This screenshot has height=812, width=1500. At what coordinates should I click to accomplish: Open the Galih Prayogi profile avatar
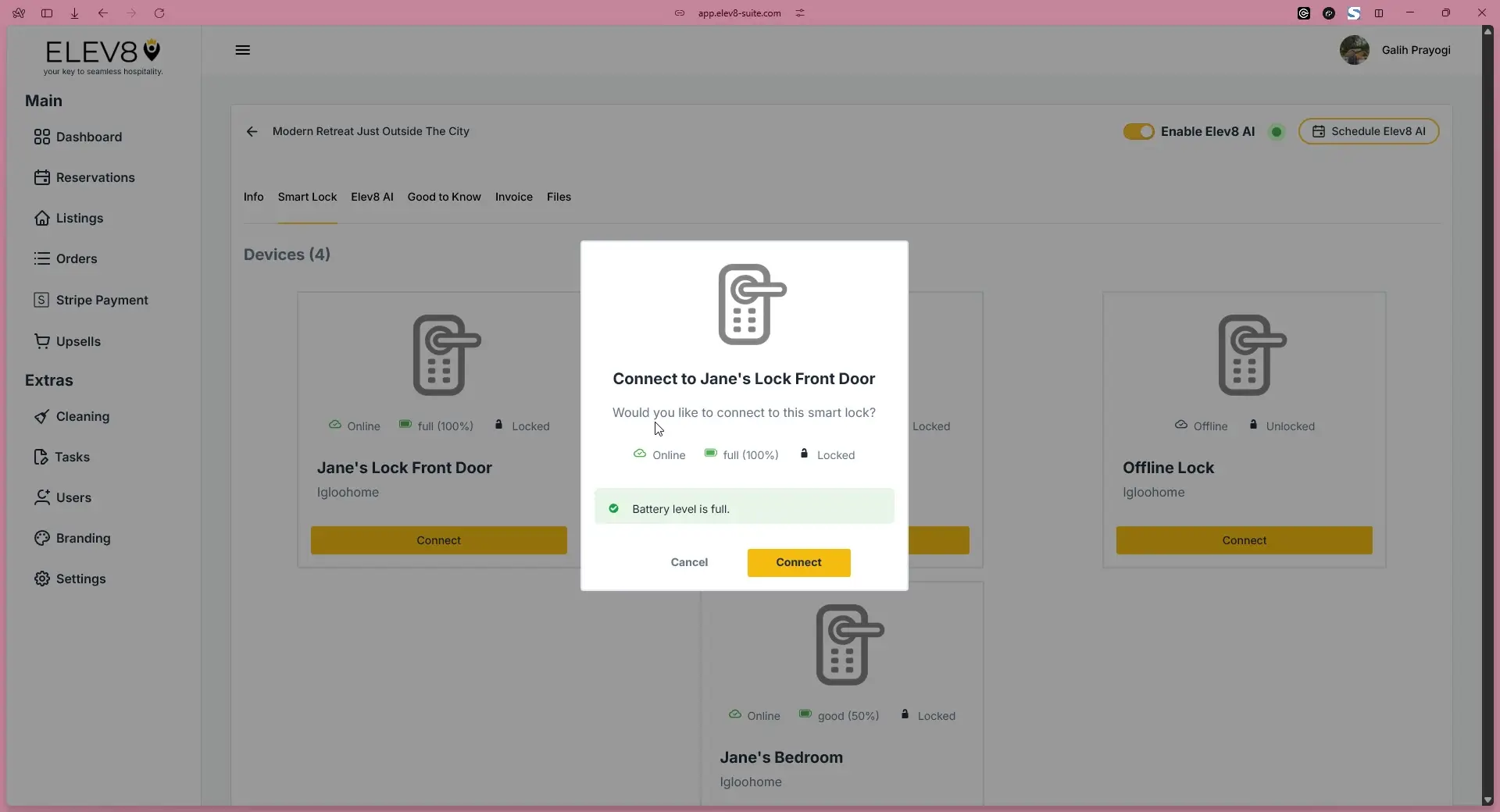coord(1354,50)
